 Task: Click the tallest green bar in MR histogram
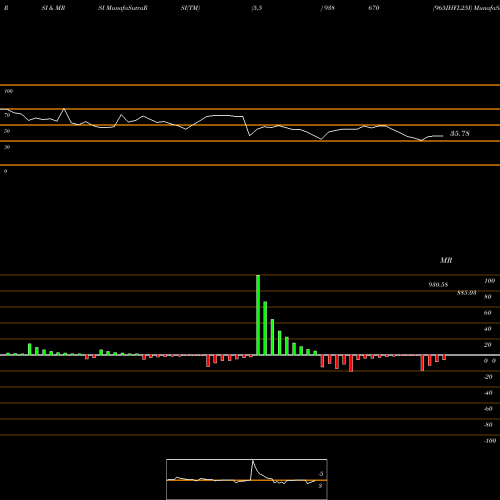258,315
